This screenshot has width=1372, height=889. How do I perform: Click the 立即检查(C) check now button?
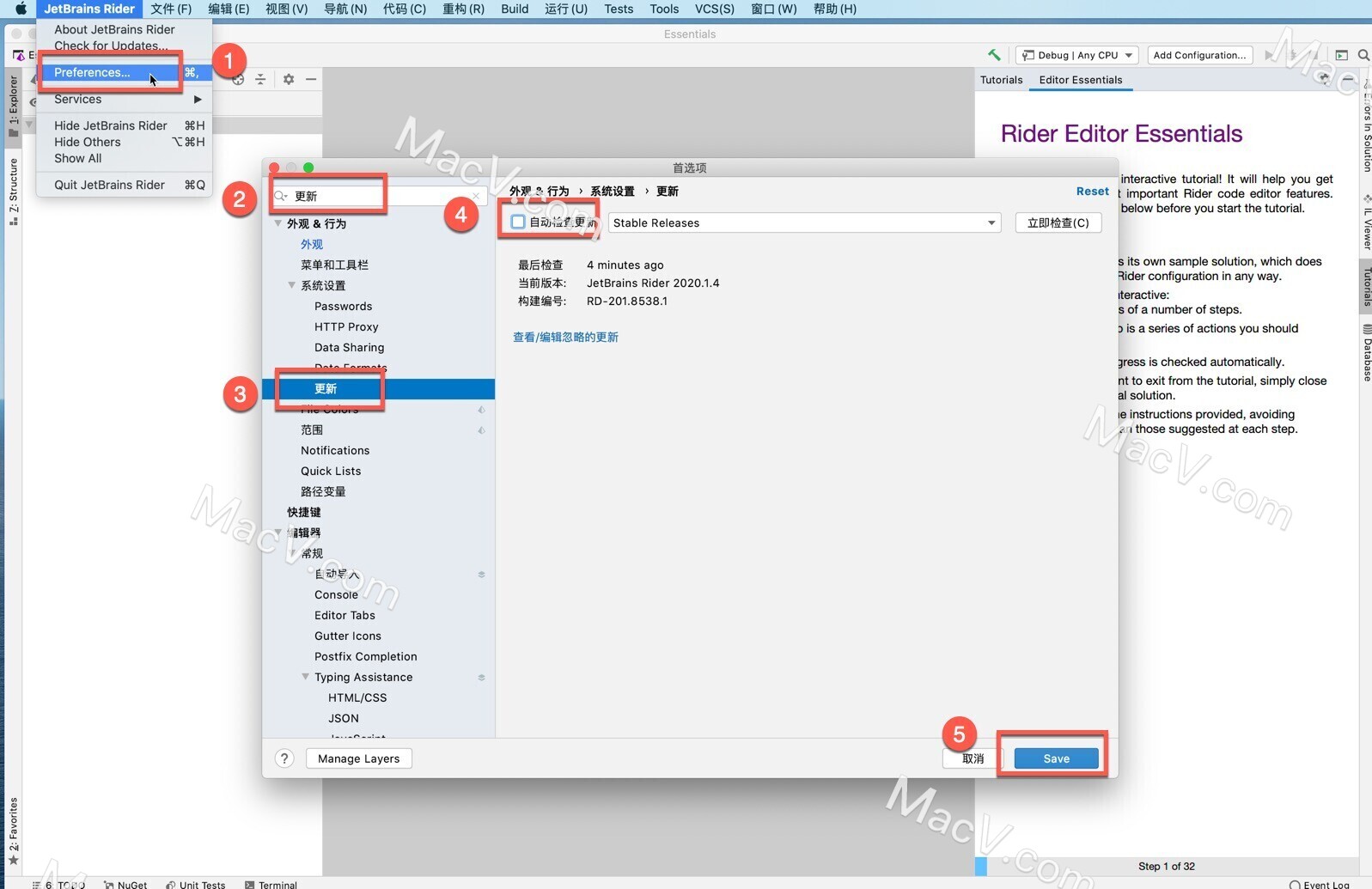(x=1058, y=222)
